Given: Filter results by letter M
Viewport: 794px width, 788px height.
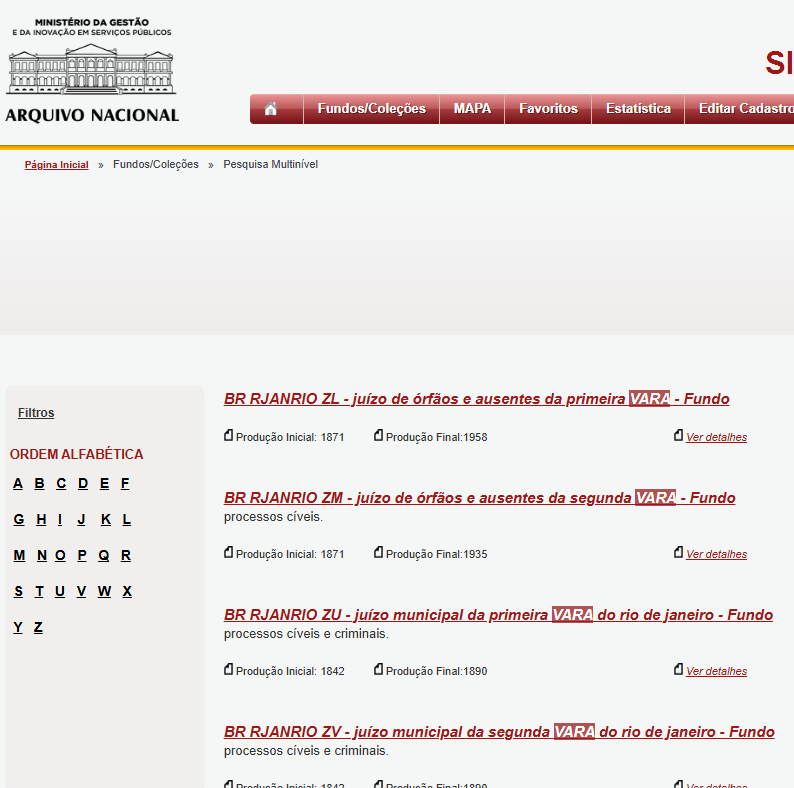Looking at the screenshot, I should coord(19,556).
